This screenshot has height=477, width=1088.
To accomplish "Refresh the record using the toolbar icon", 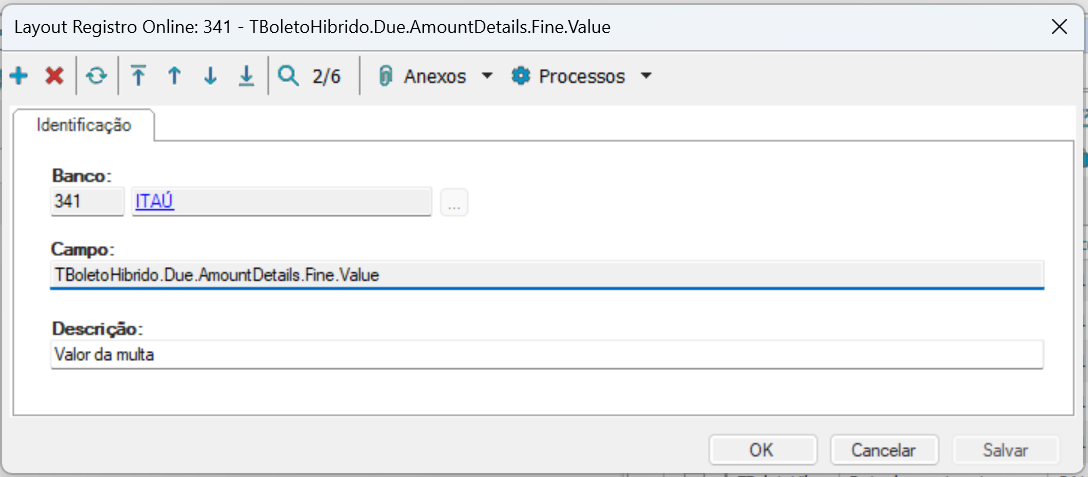I will (96, 76).
